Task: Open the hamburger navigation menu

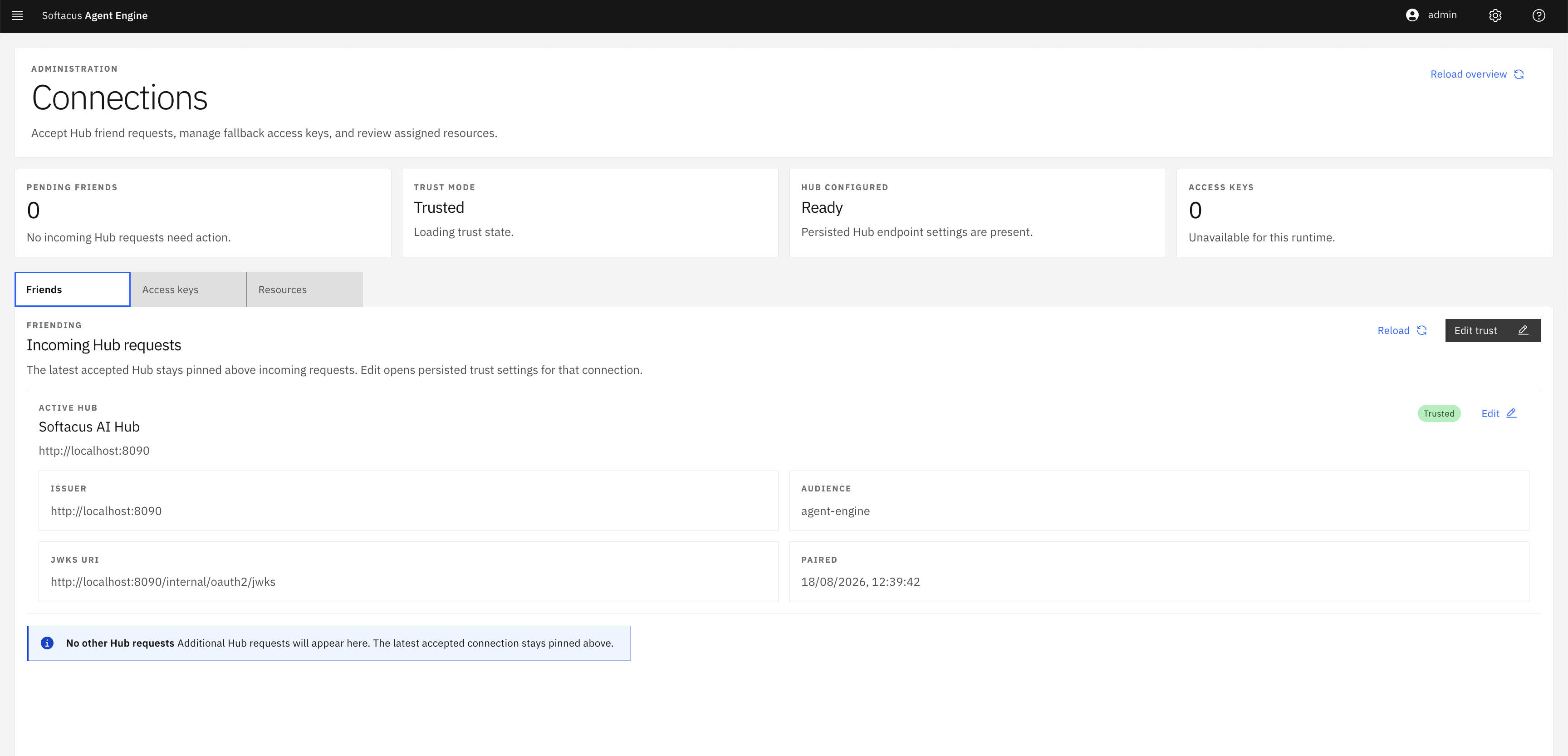Action: pyautogui.click(x=17, y=15)
